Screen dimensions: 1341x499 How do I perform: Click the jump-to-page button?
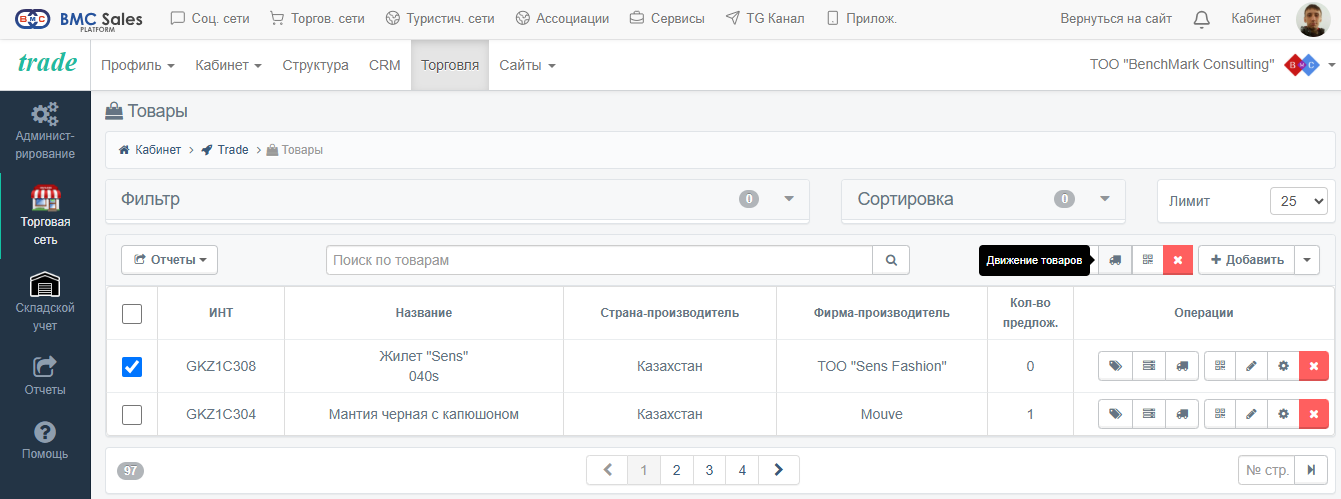click(1311, 470)
